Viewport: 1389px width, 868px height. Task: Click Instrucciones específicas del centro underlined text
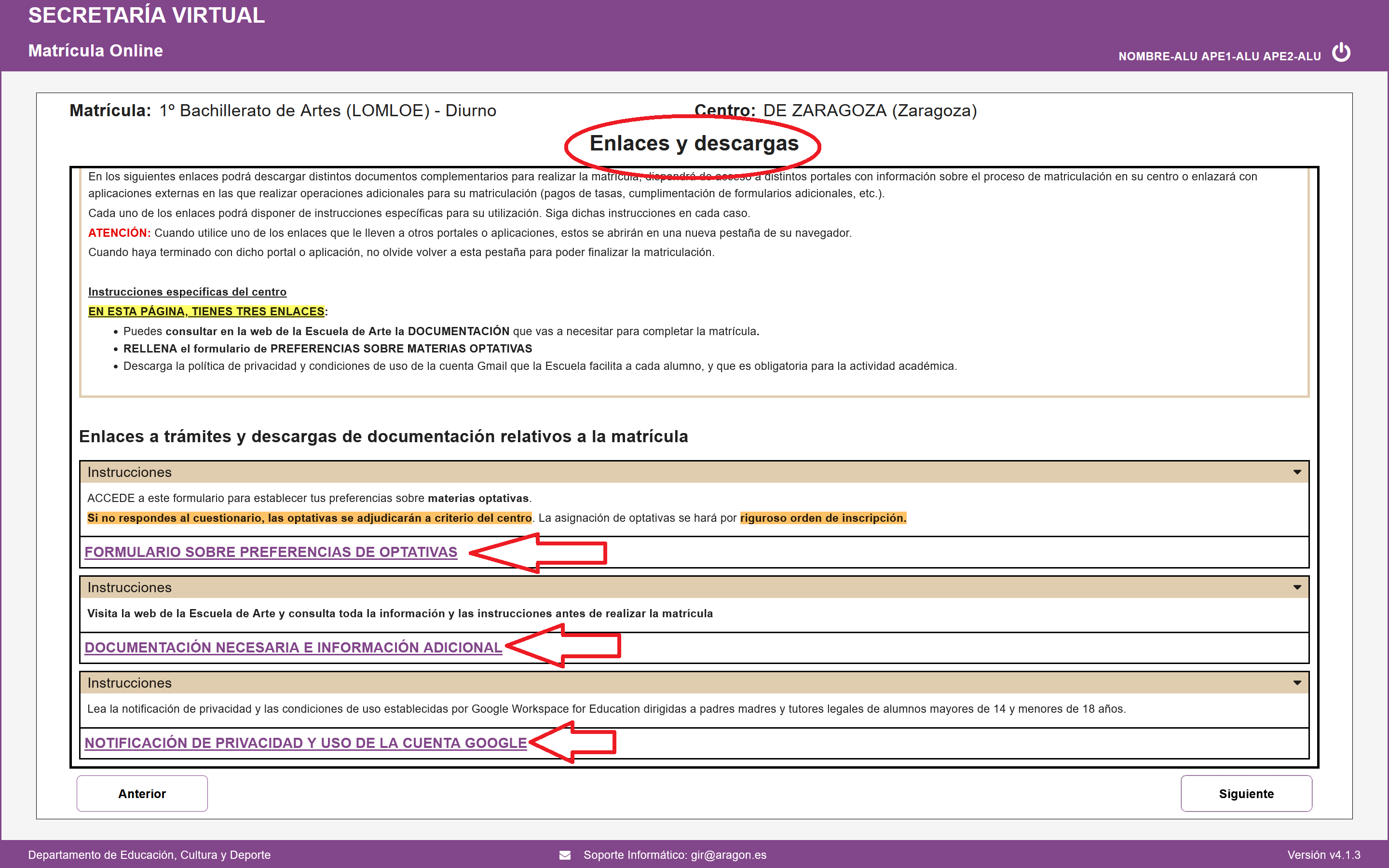pyautogui.click(x=187, y=292)
